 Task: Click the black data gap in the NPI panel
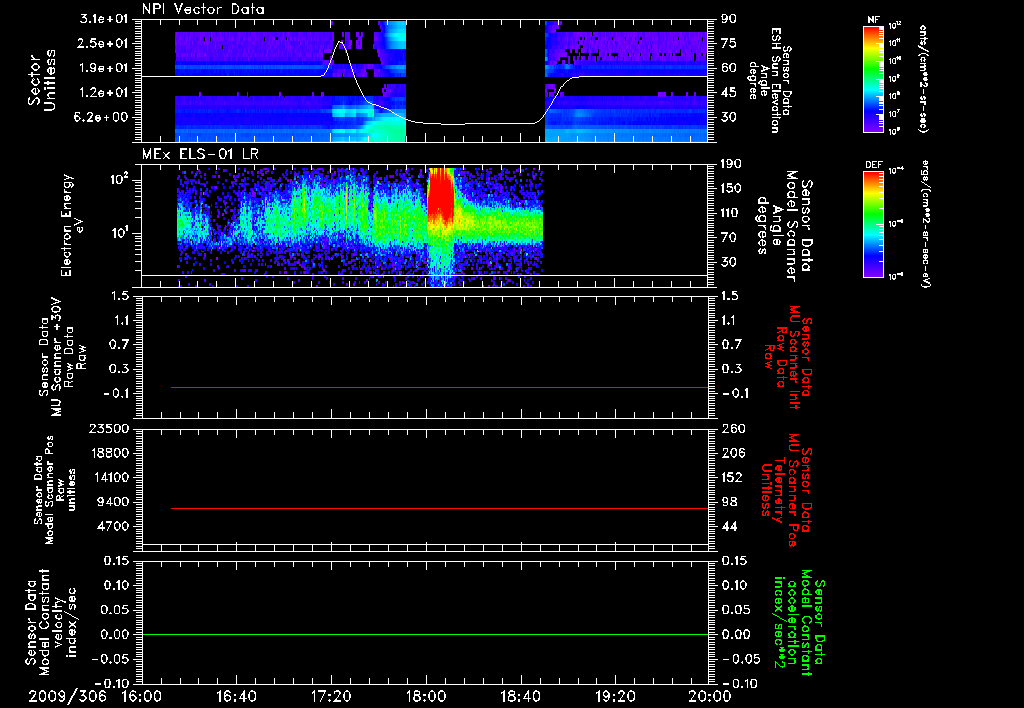click(x=475, y=80)
